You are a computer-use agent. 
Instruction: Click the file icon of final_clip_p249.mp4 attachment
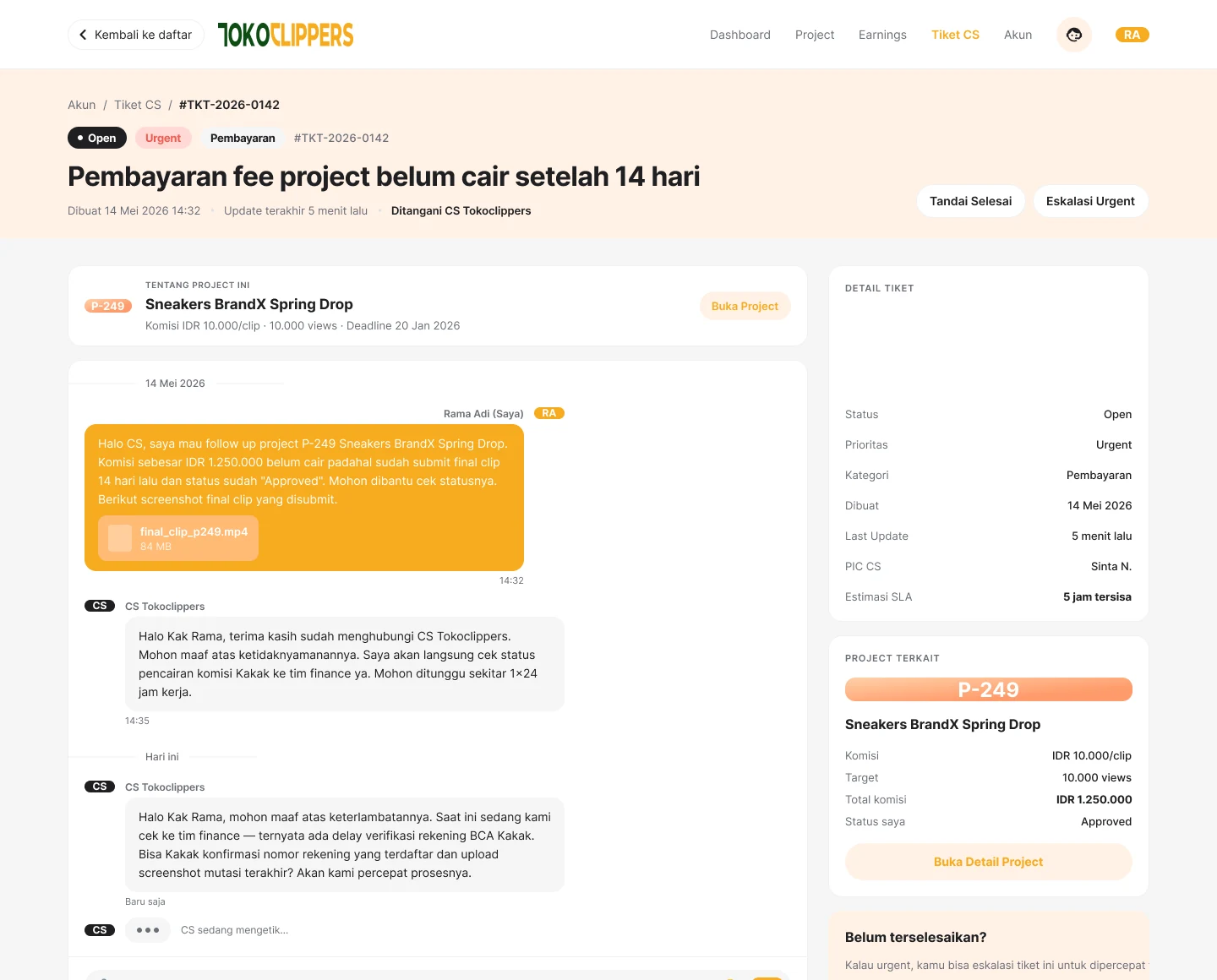point(120,538)
